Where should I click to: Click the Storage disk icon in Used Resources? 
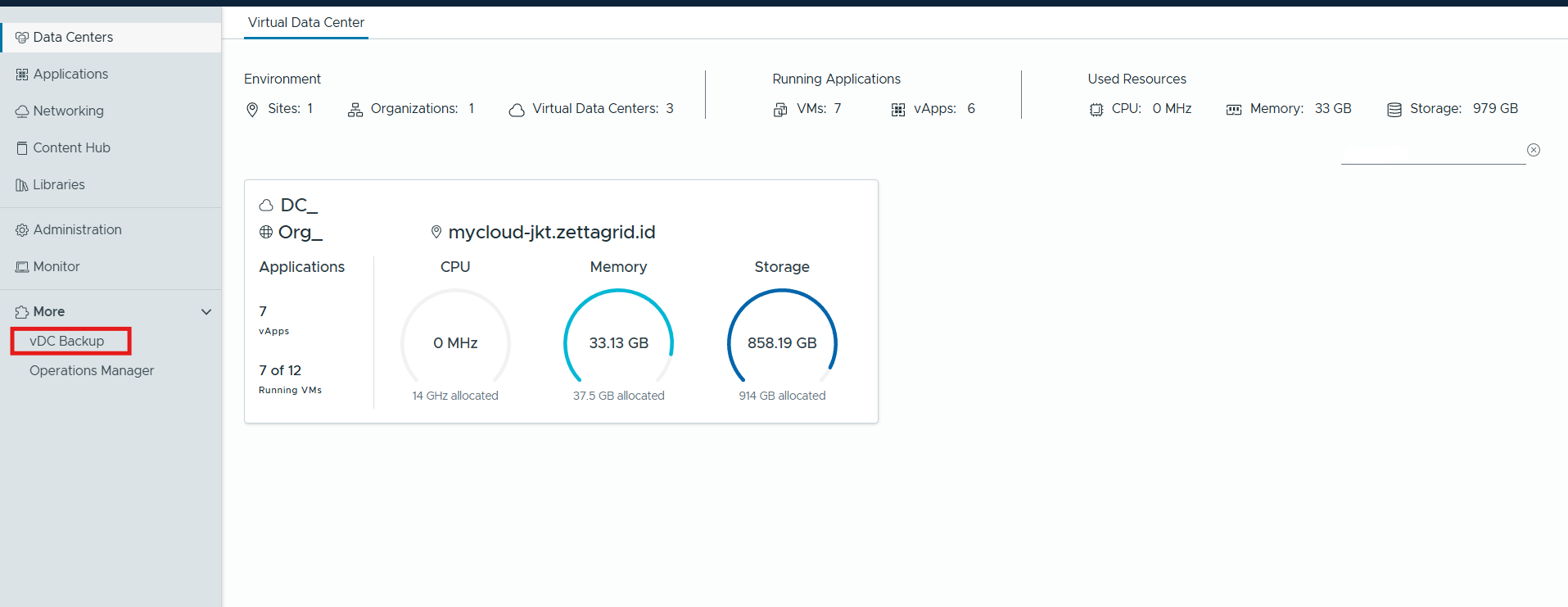click(x=1394, y=110)
